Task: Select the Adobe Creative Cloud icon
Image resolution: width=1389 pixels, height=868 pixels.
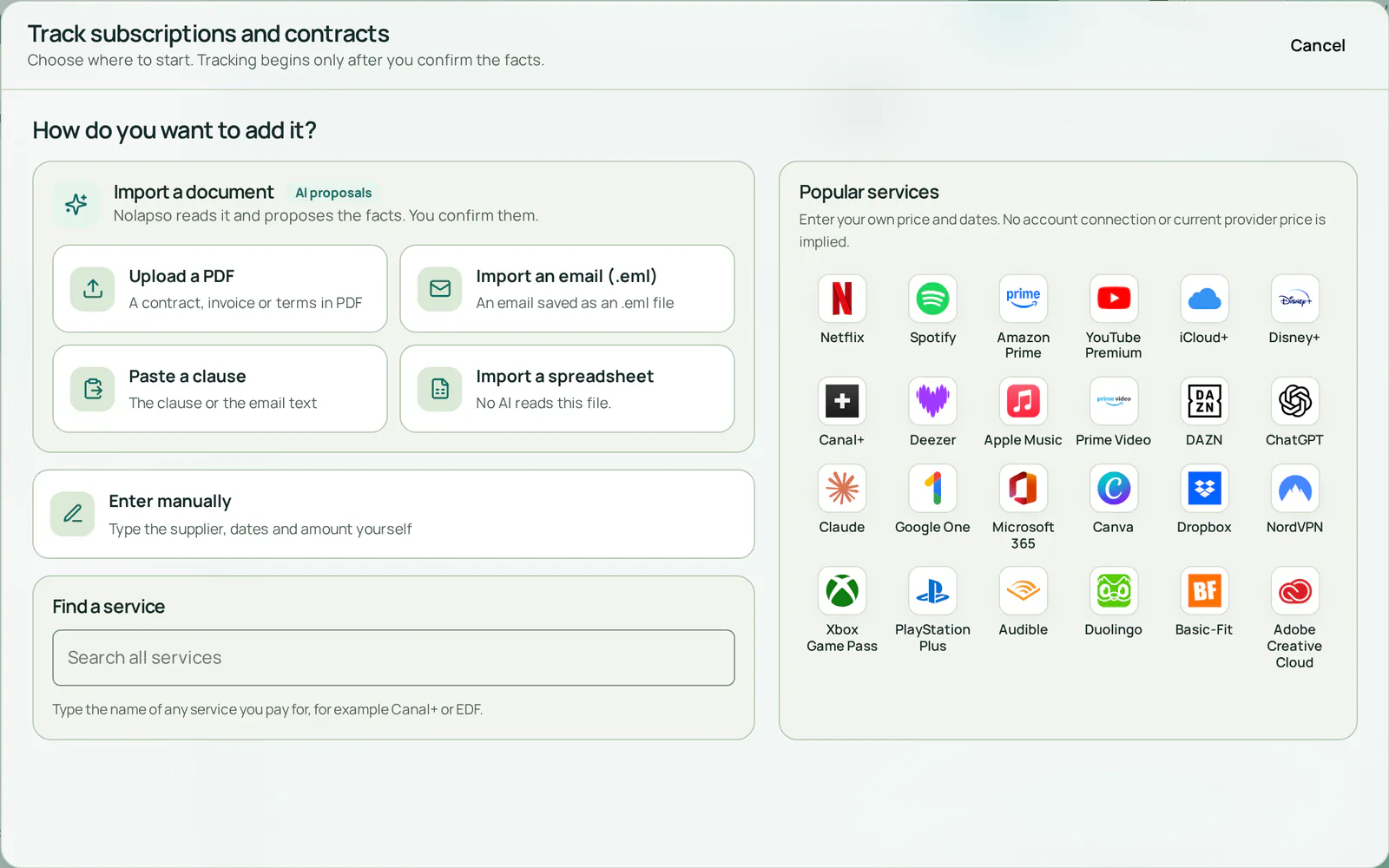Action: point(1294,591)
